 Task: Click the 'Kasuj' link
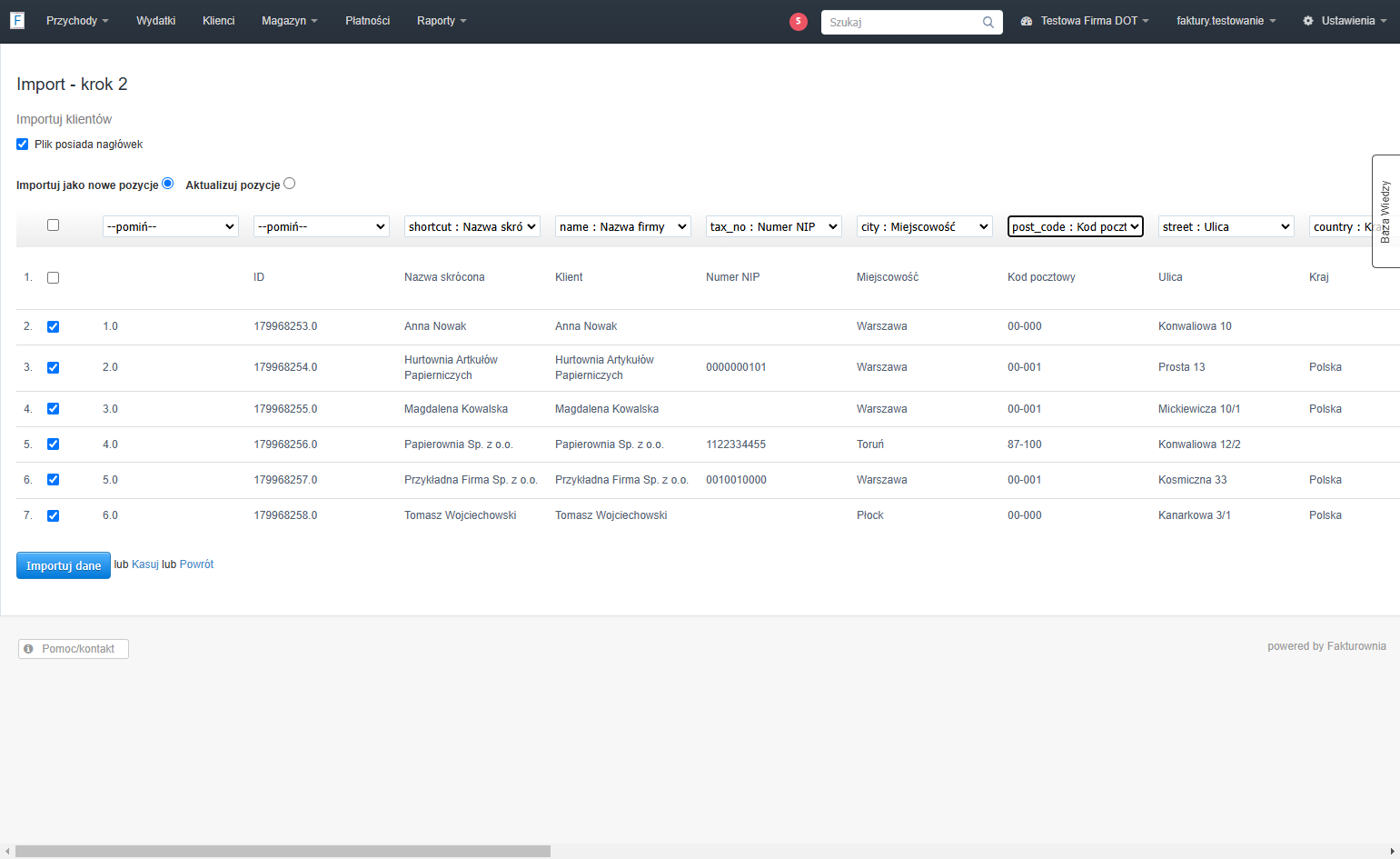click(x=145, y=564)
